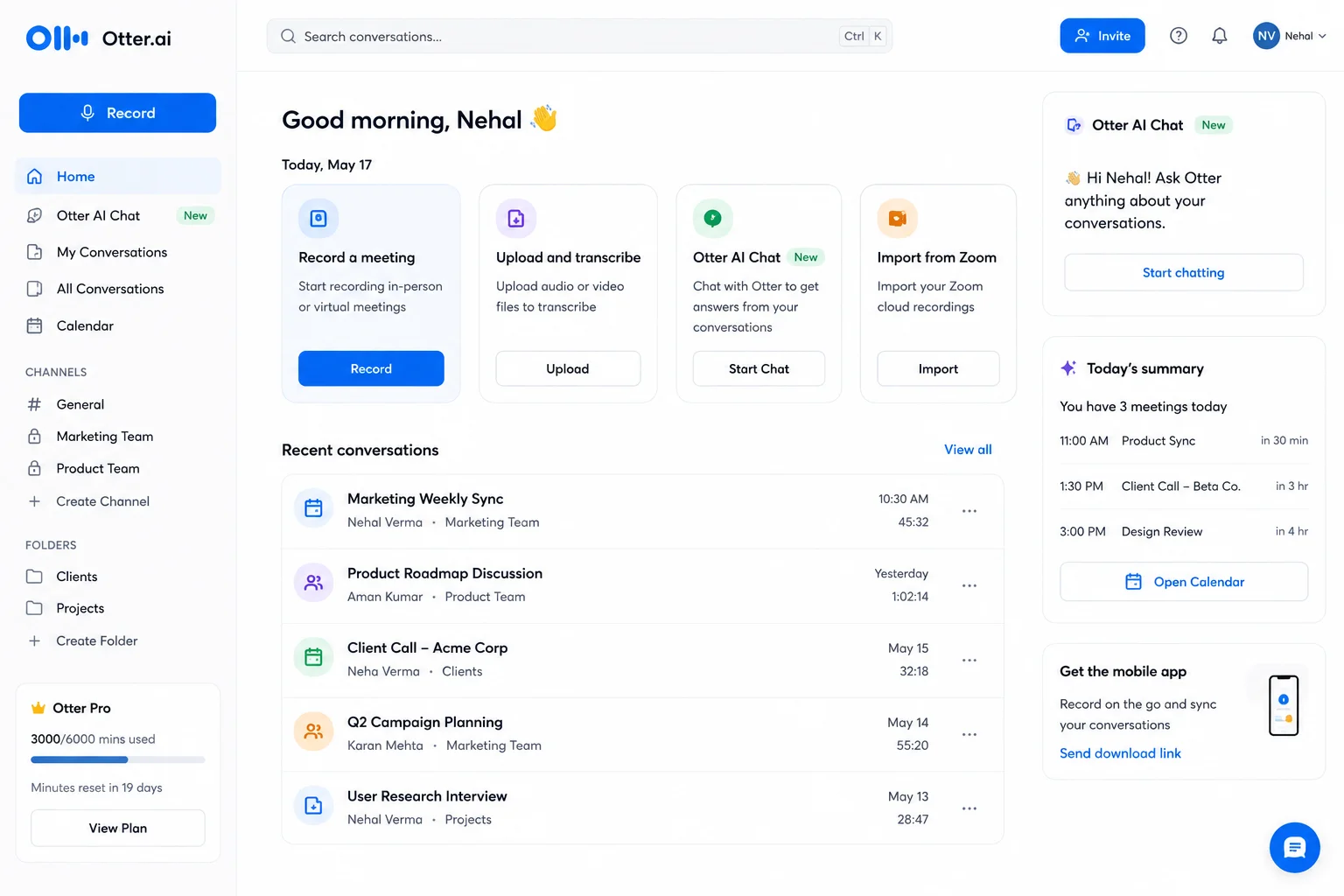1344x896 pixels.
Task: Click the Upload and transcribe card icon
Action: pos(516,218)
